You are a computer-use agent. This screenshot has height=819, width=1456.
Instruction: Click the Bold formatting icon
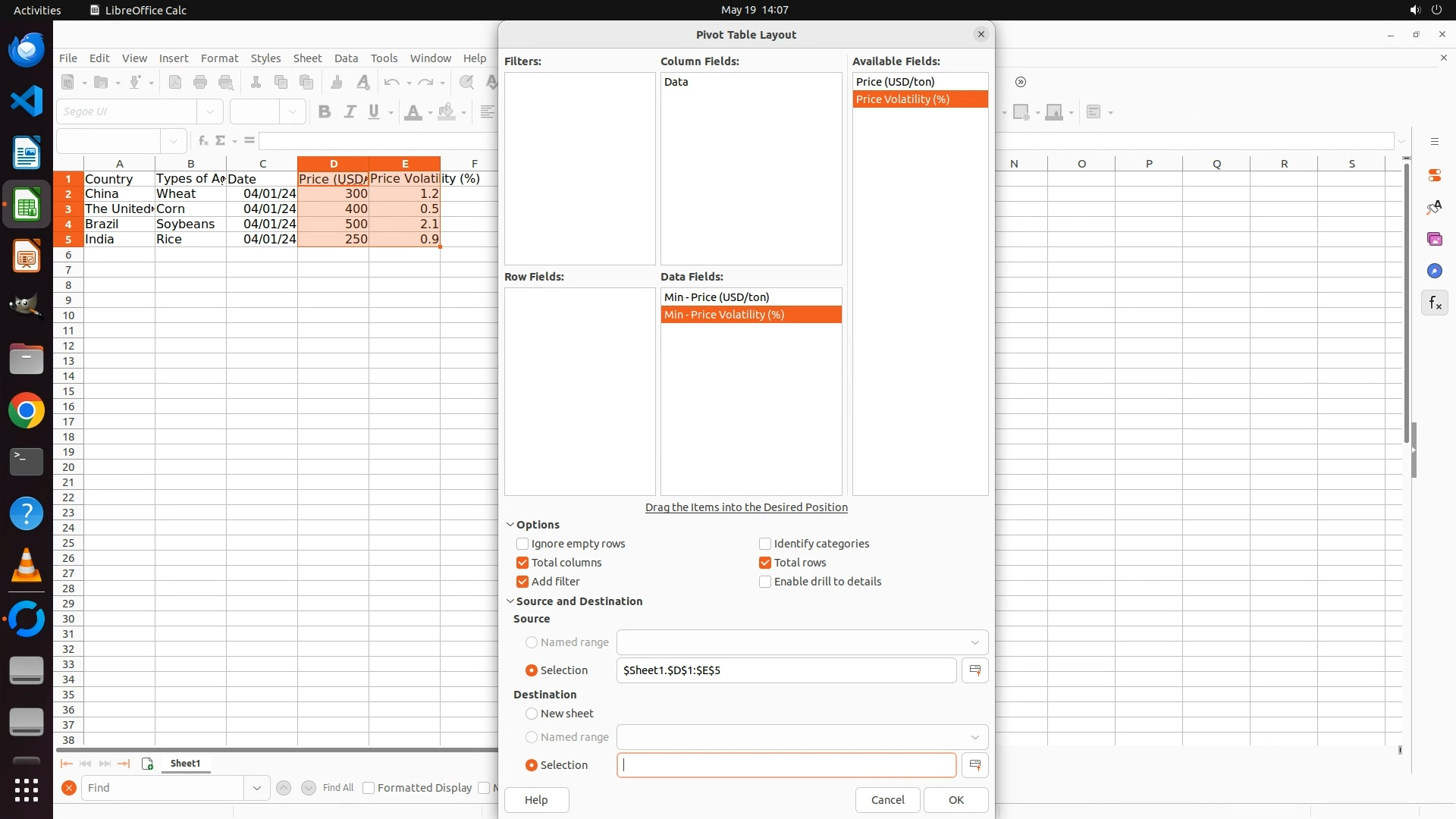325,112
